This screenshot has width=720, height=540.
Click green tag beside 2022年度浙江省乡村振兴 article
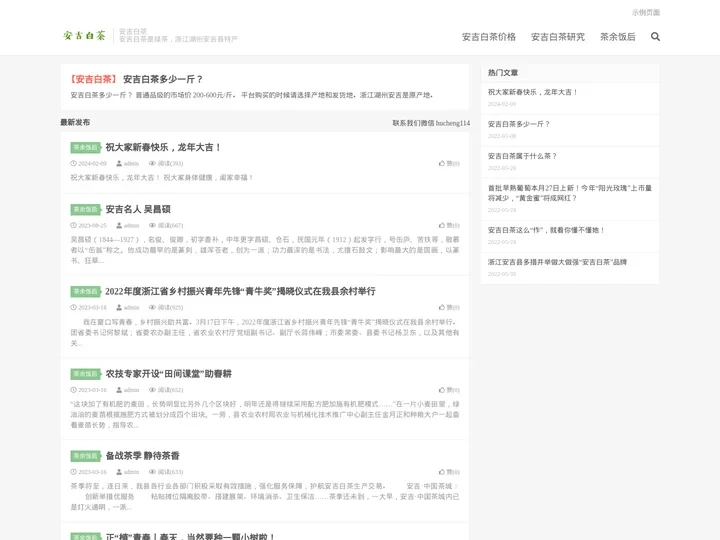85,292
